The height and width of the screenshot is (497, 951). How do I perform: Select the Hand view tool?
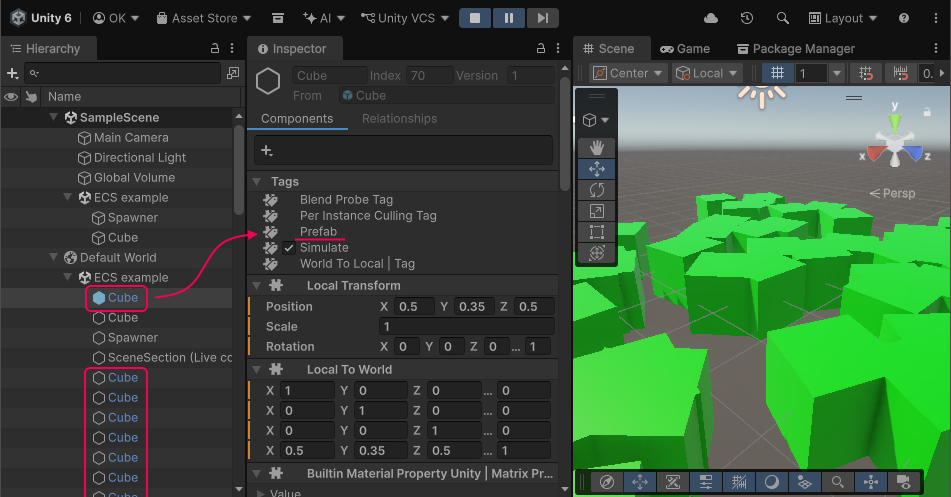point(597,147)
